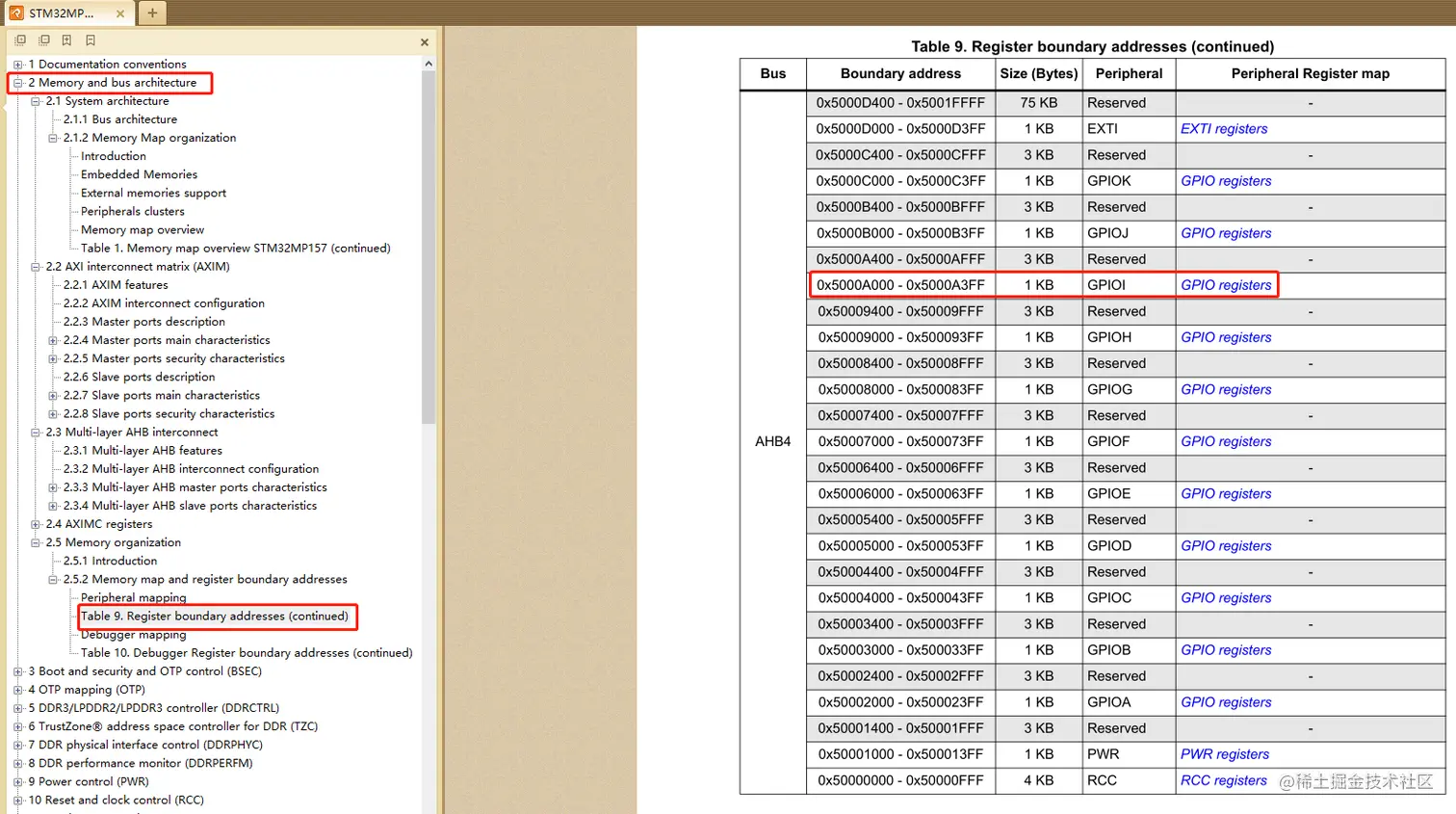Screen dimensions: 1456x814
Task: Expand 10 Reset and clock control (RCC)
Action: click(x=18, y=800)
